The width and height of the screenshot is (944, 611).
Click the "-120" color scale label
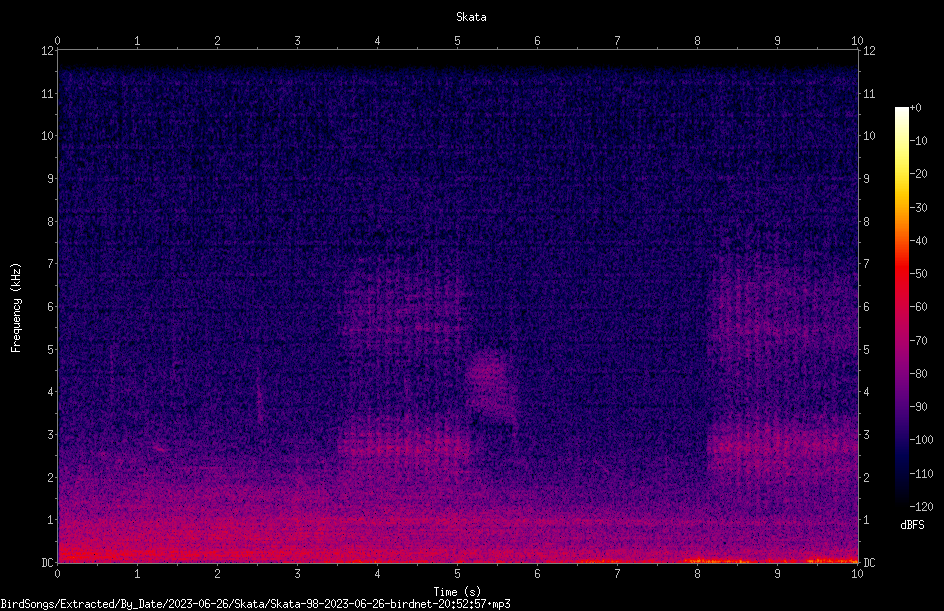click(922, 507)
